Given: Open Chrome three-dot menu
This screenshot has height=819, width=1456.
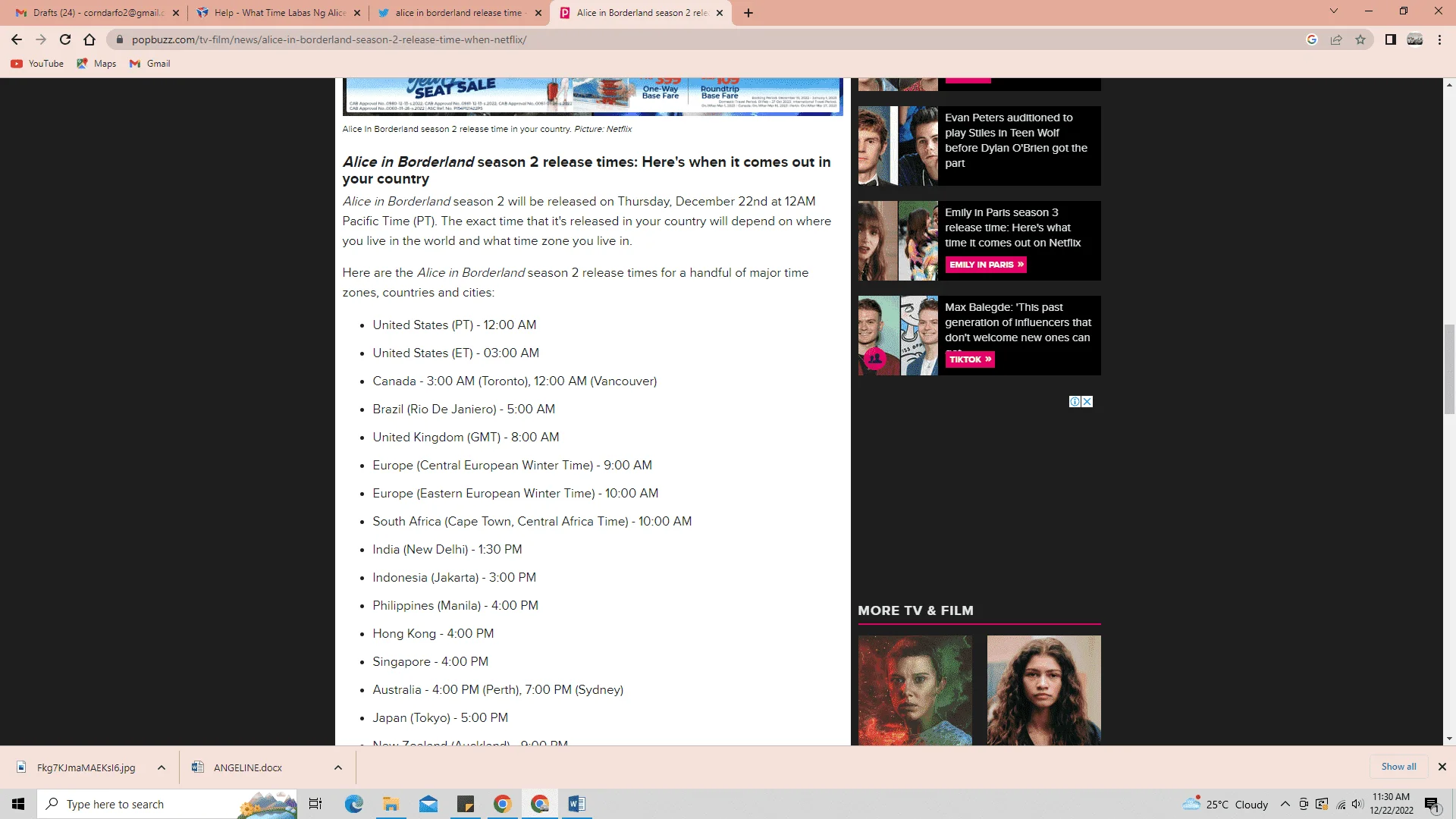Looking at the screenshot, I should pos(1439,39).
